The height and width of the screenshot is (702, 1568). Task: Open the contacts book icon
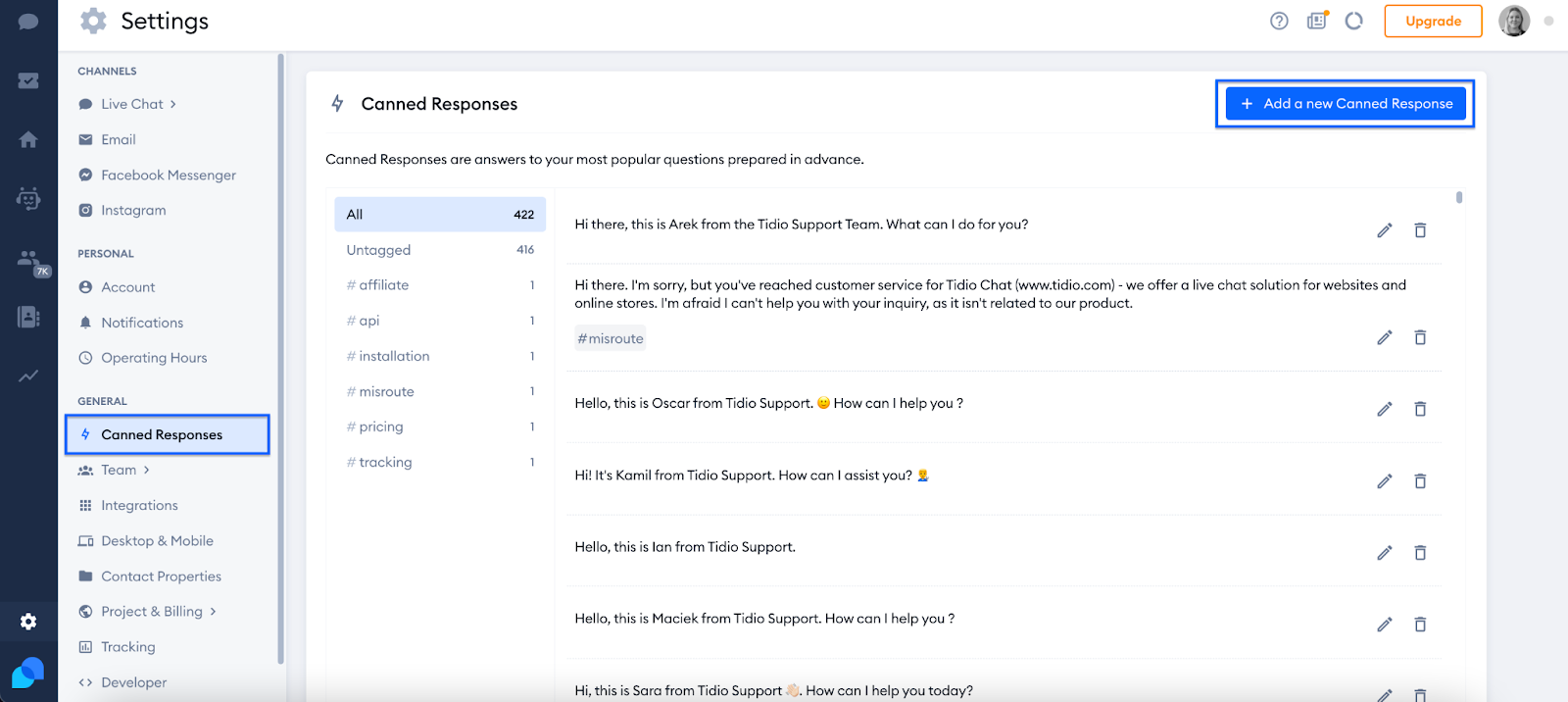(28, 317)
